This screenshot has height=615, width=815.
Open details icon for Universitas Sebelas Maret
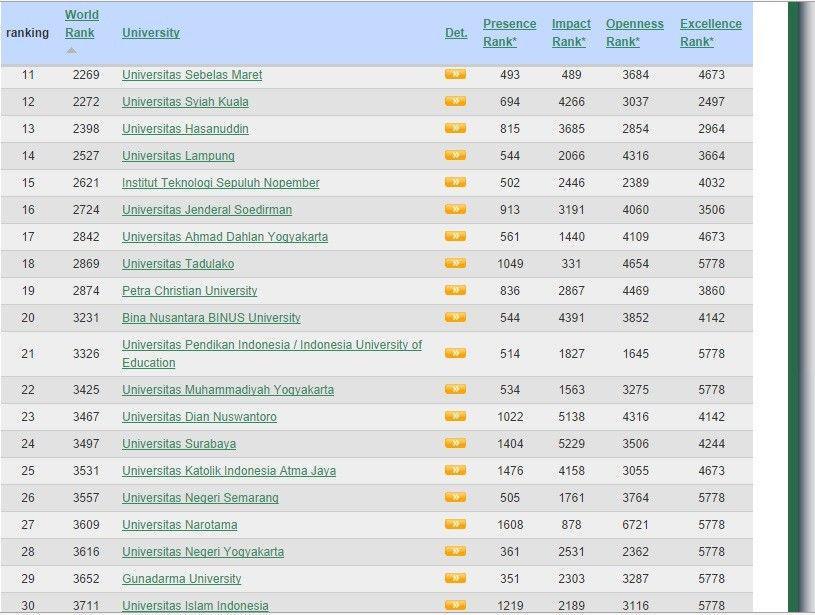coord(455,74)
